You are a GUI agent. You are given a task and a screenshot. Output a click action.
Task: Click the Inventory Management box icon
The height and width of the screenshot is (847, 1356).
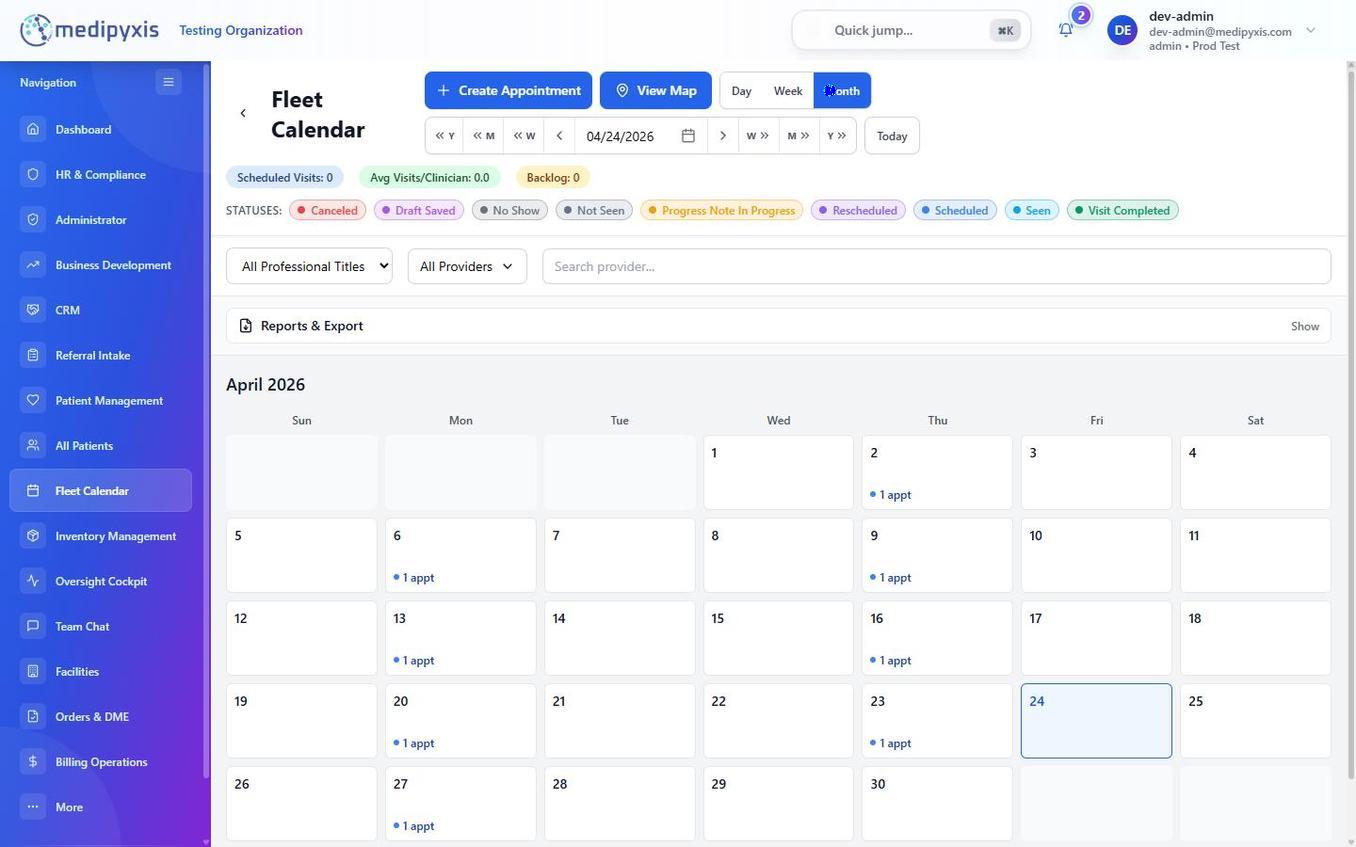[x=33, y=536]
